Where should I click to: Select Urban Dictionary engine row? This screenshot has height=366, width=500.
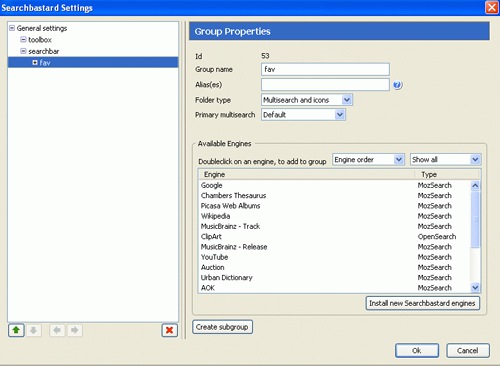coord(334,278)
